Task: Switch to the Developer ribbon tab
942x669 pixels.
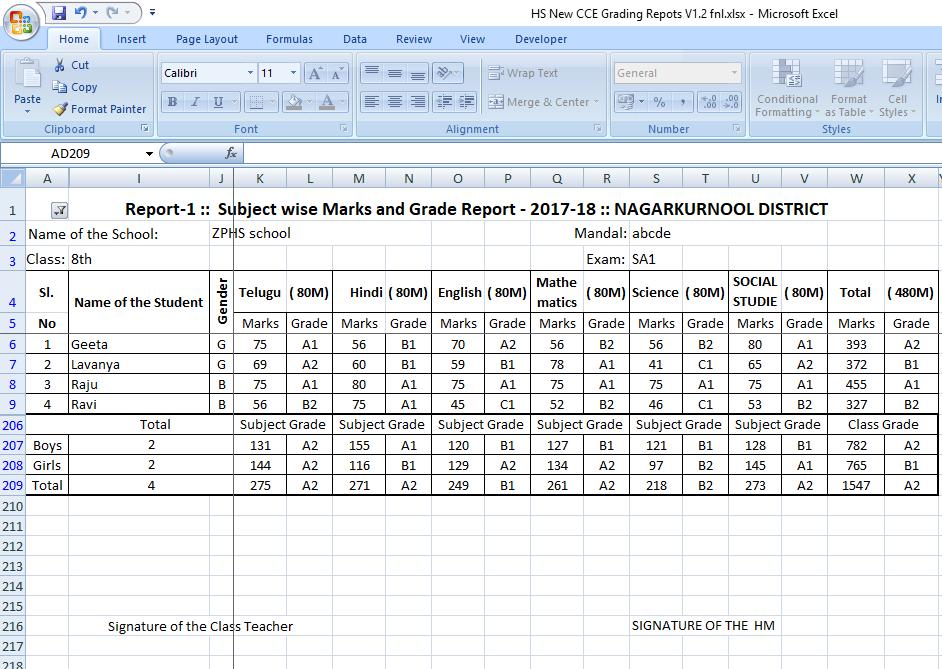Action: coord(540,38)
